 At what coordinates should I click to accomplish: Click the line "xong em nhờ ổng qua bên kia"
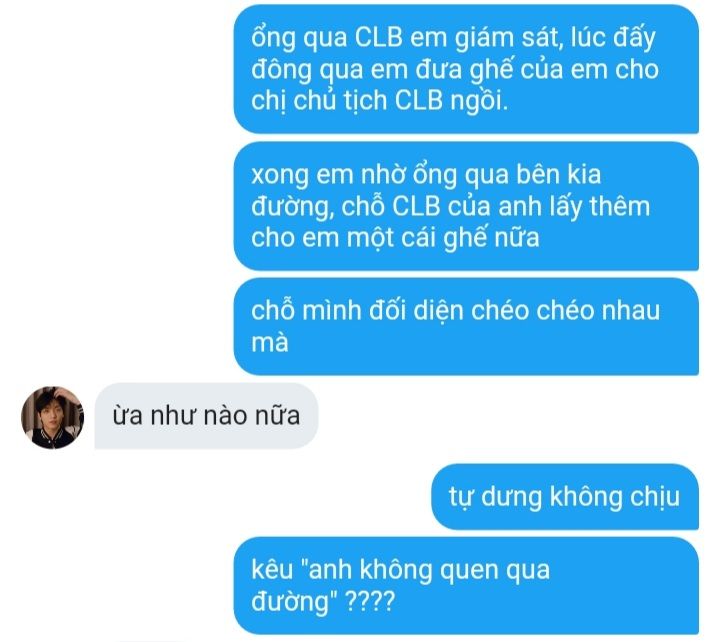coord(426,175)
